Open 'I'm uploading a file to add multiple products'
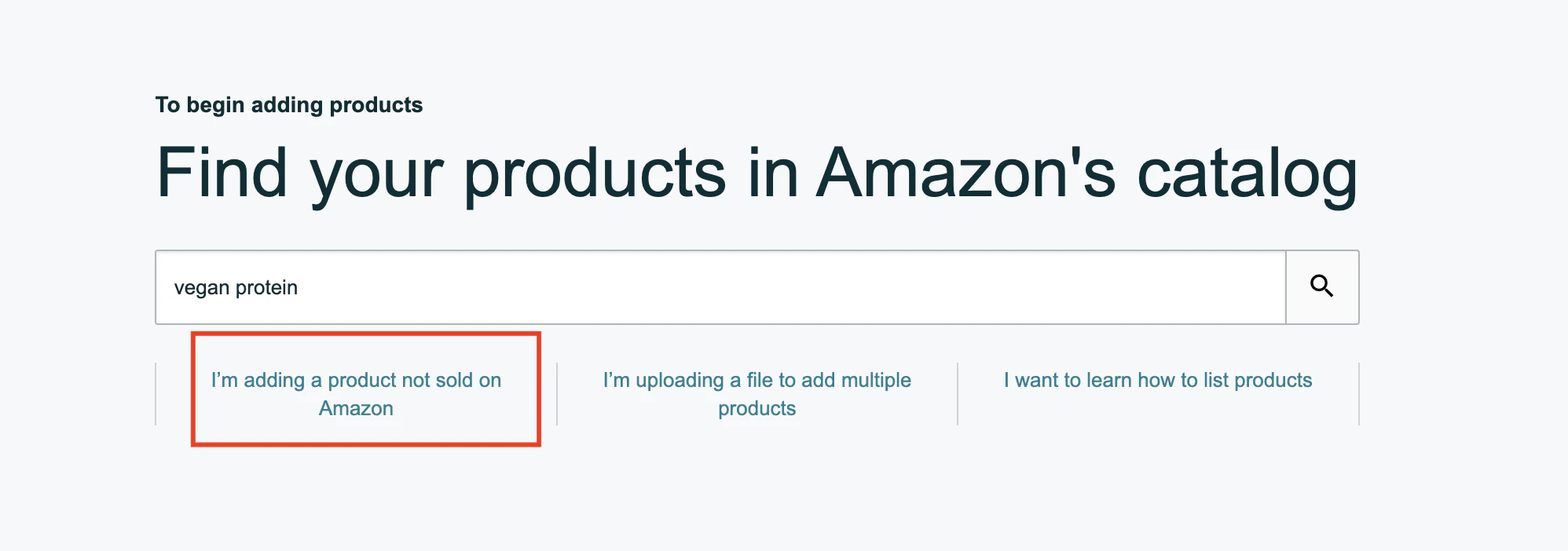The image size is (1568, 551). [x=757, y=394]
